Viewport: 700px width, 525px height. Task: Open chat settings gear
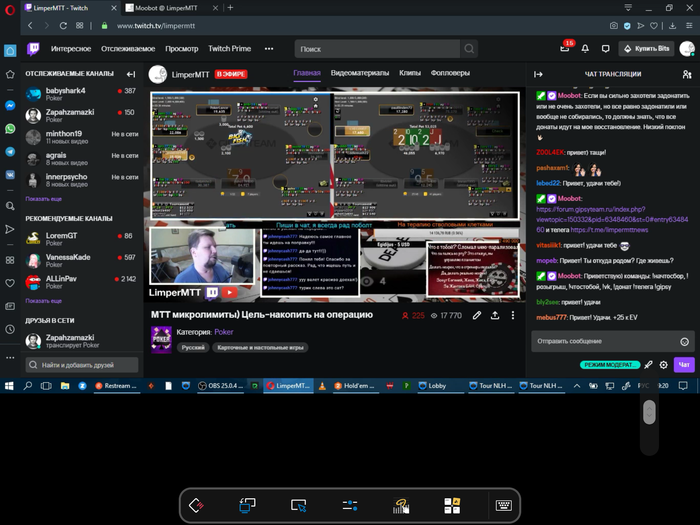(x=664, y=365)
